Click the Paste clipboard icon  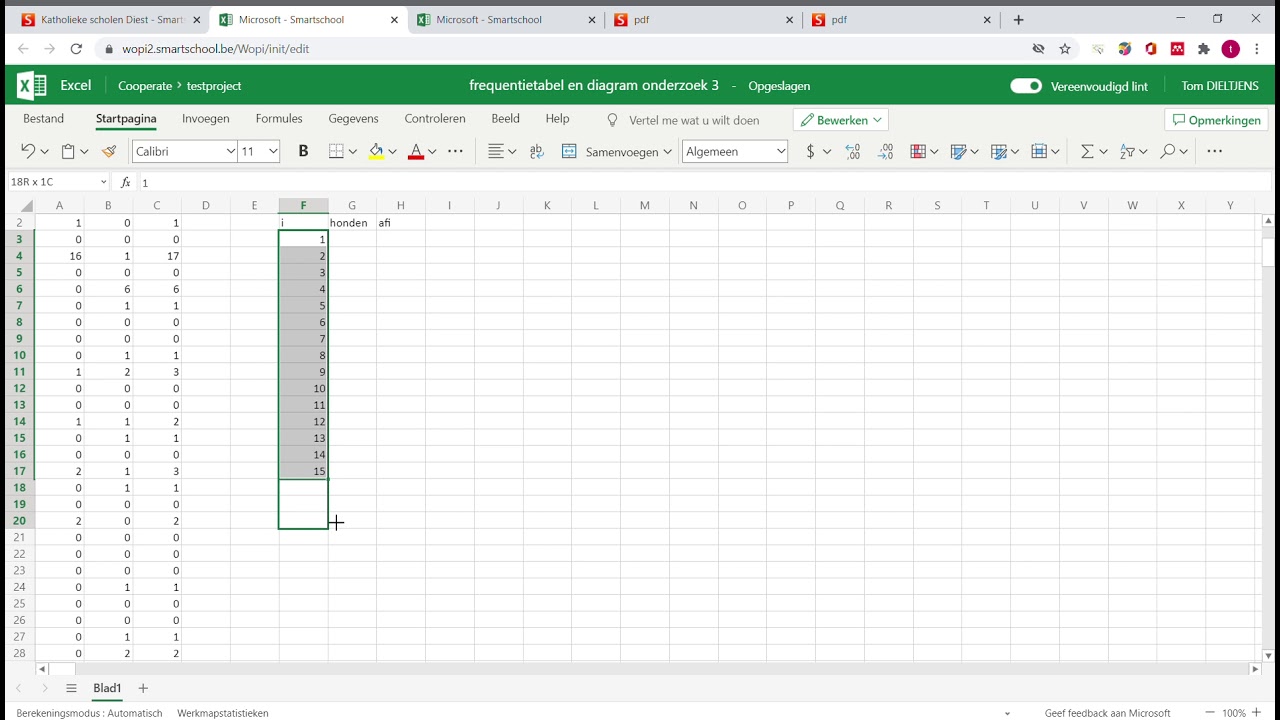pos(68,151)
